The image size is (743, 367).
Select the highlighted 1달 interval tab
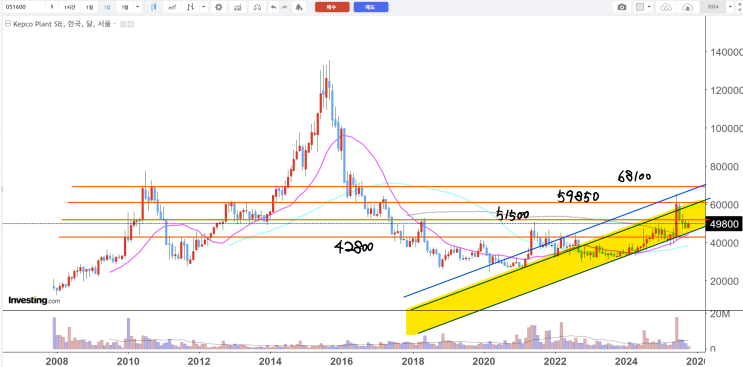pos(107,7)
